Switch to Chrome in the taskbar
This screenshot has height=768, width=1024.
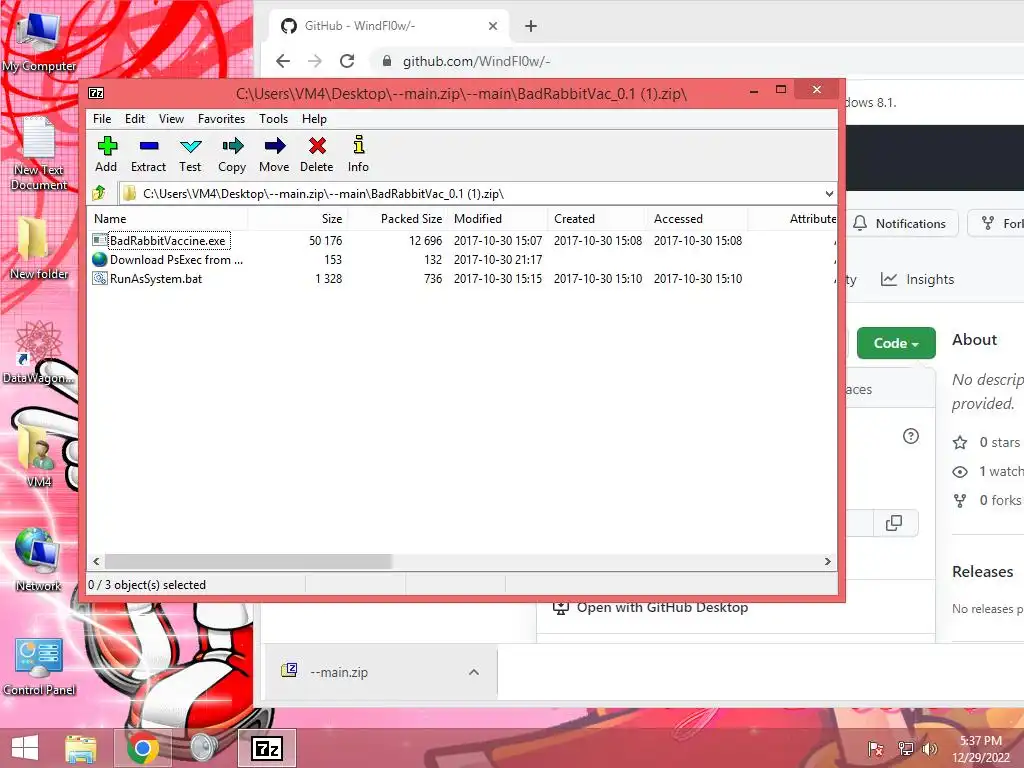(142, 748)
